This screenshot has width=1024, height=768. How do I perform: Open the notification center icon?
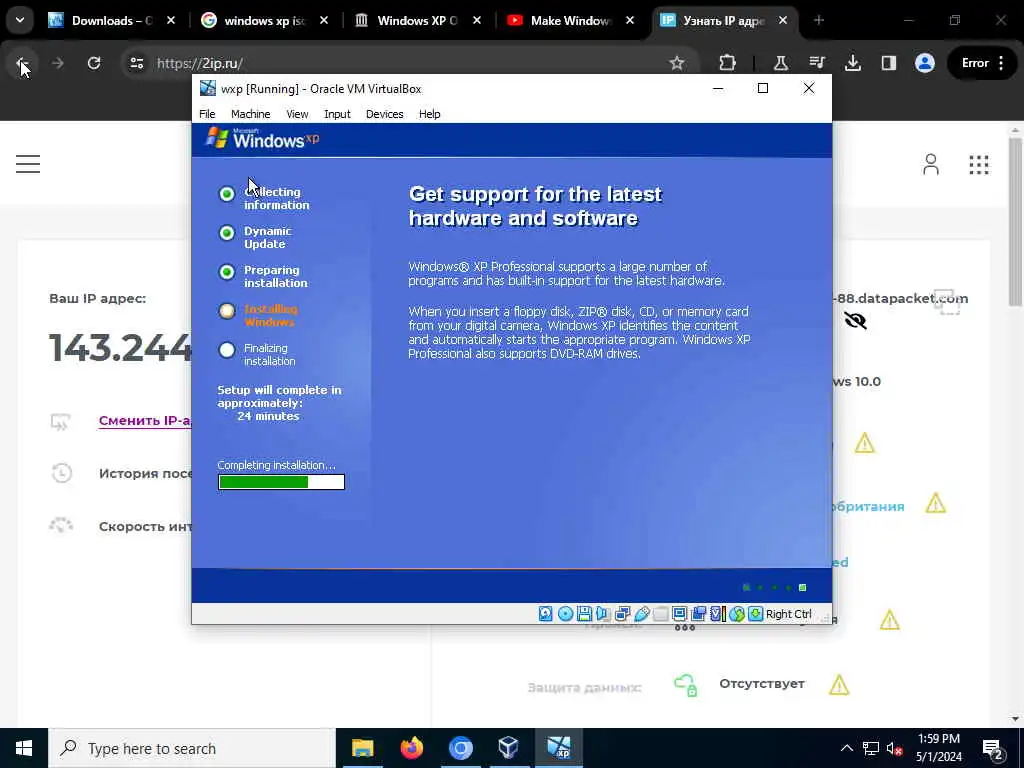pyautogui.click(x=993, y=748)
